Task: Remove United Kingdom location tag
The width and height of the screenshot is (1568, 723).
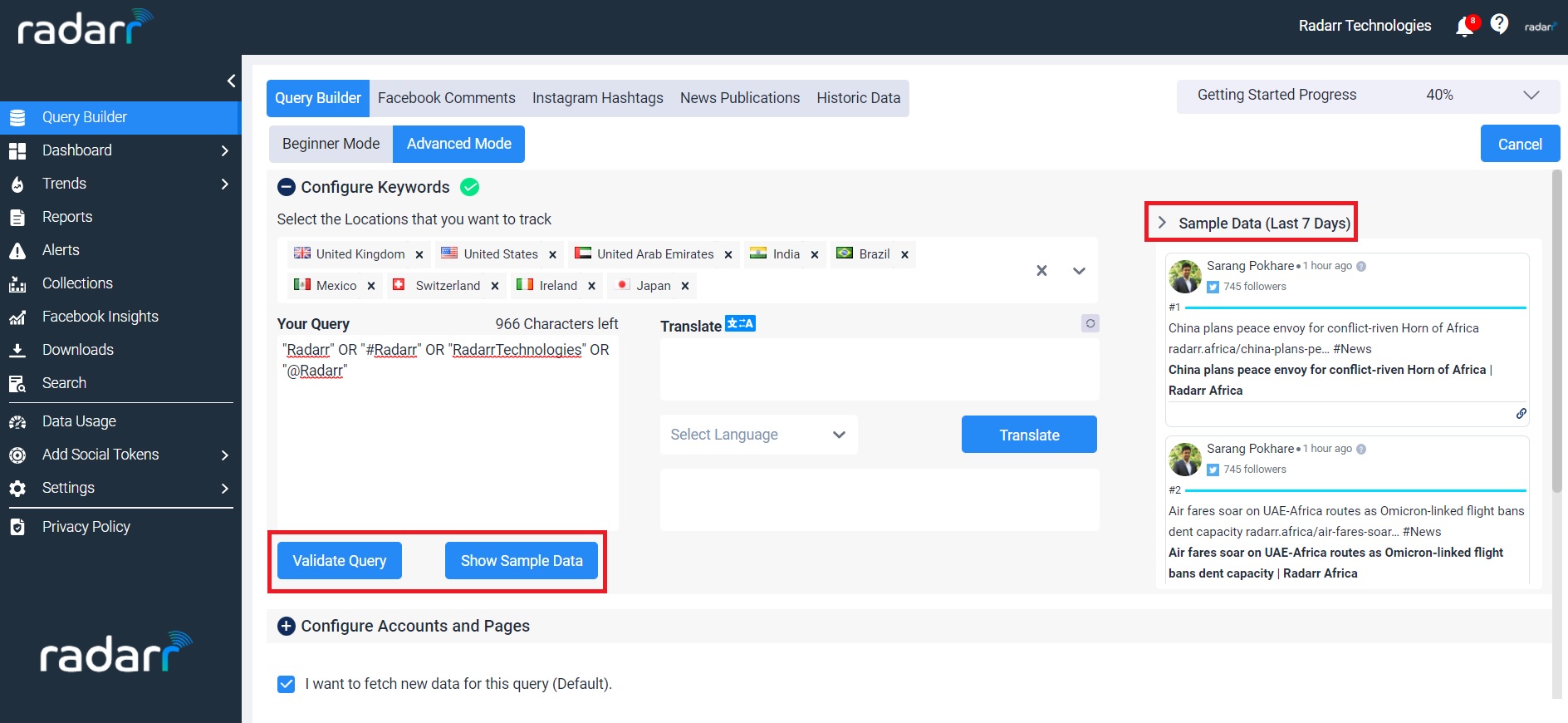Action: 419,255
